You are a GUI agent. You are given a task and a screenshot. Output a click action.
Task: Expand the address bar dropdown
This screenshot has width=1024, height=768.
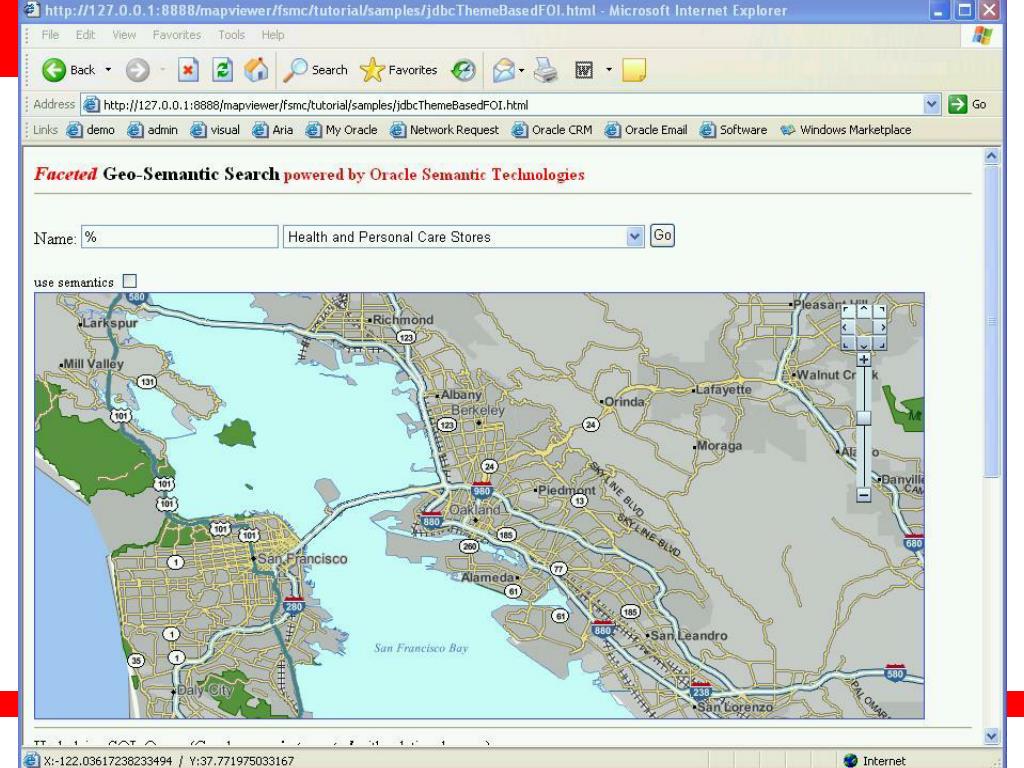click(x=932, y=104)
